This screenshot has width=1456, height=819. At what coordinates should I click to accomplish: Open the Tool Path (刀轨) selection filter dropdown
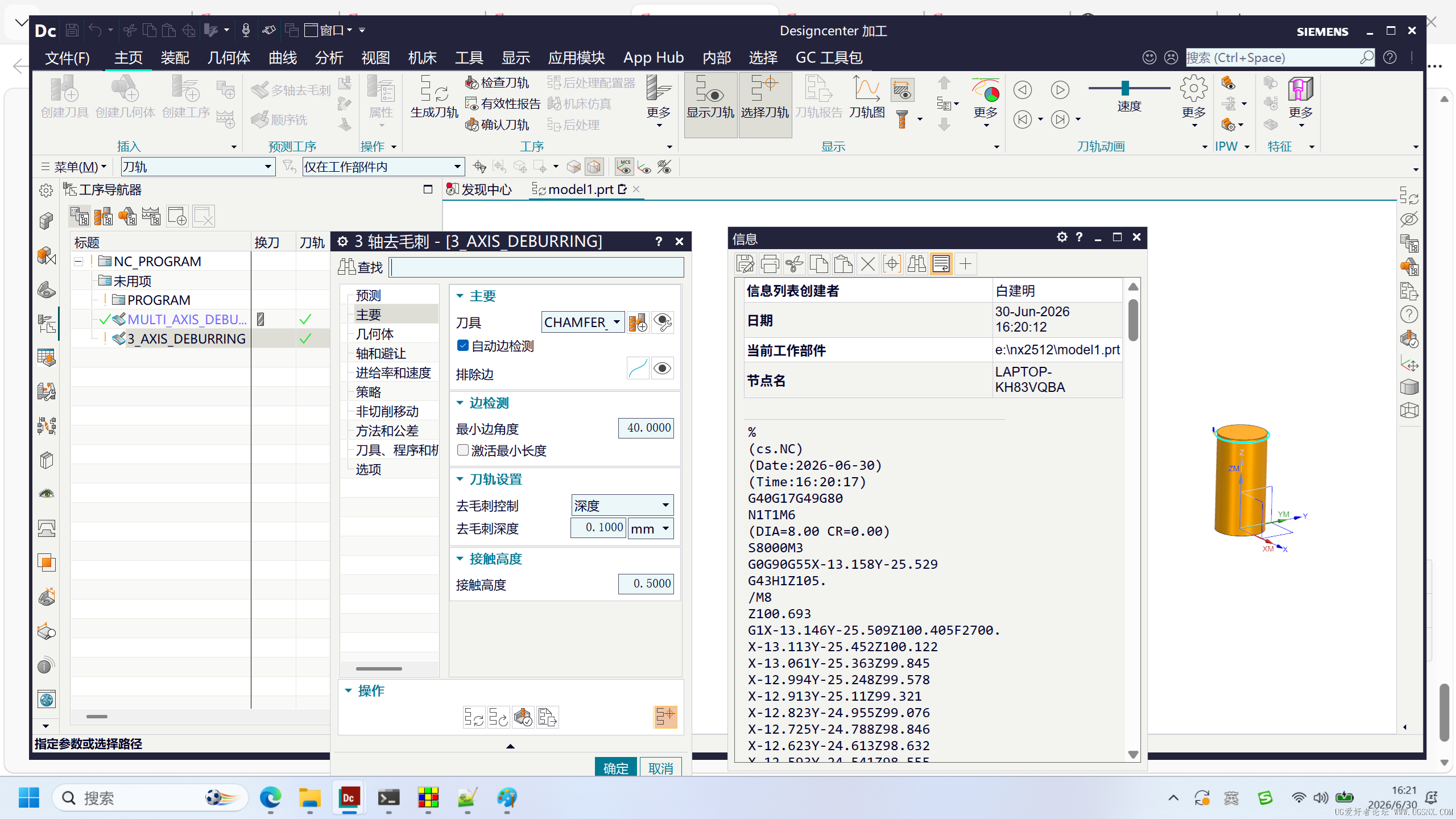[x=267, y=167]
